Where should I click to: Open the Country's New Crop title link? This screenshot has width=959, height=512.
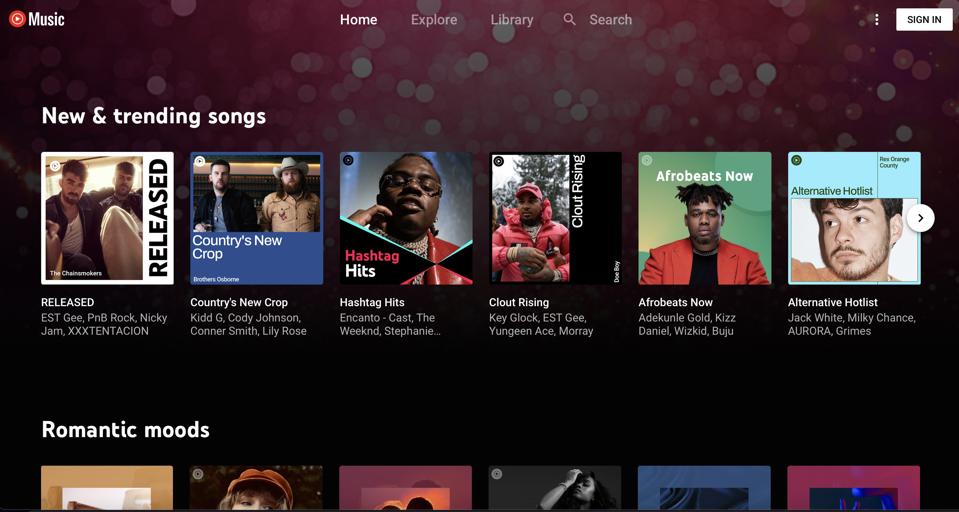239,302
